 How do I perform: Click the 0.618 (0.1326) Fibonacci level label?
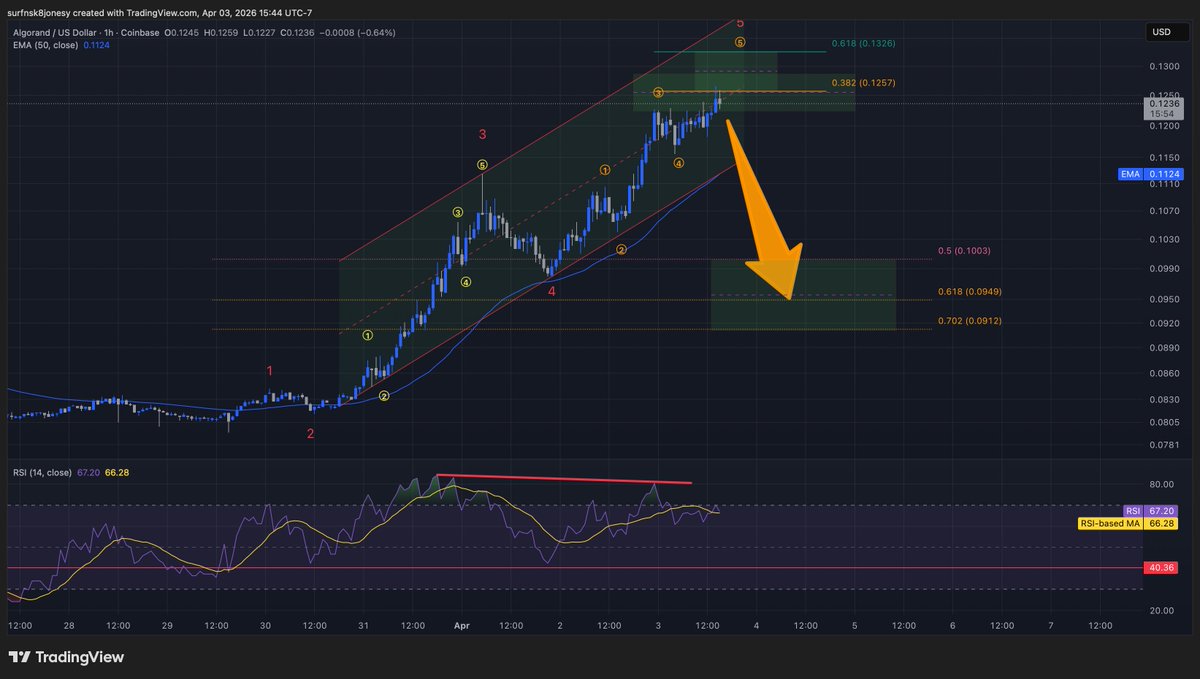click(864, 44)
